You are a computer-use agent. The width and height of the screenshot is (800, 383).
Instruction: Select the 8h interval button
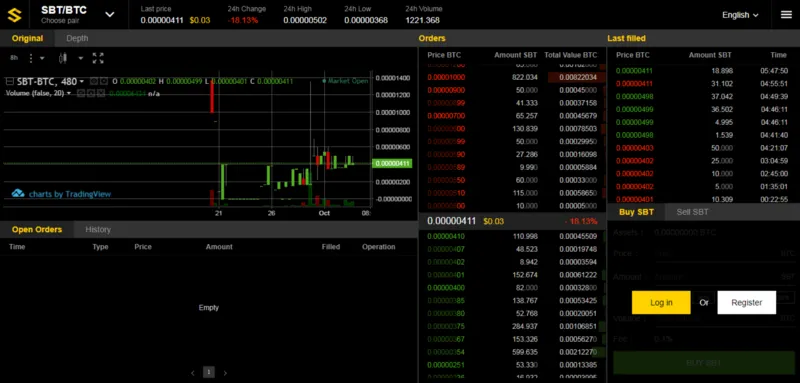pos(14,58)
